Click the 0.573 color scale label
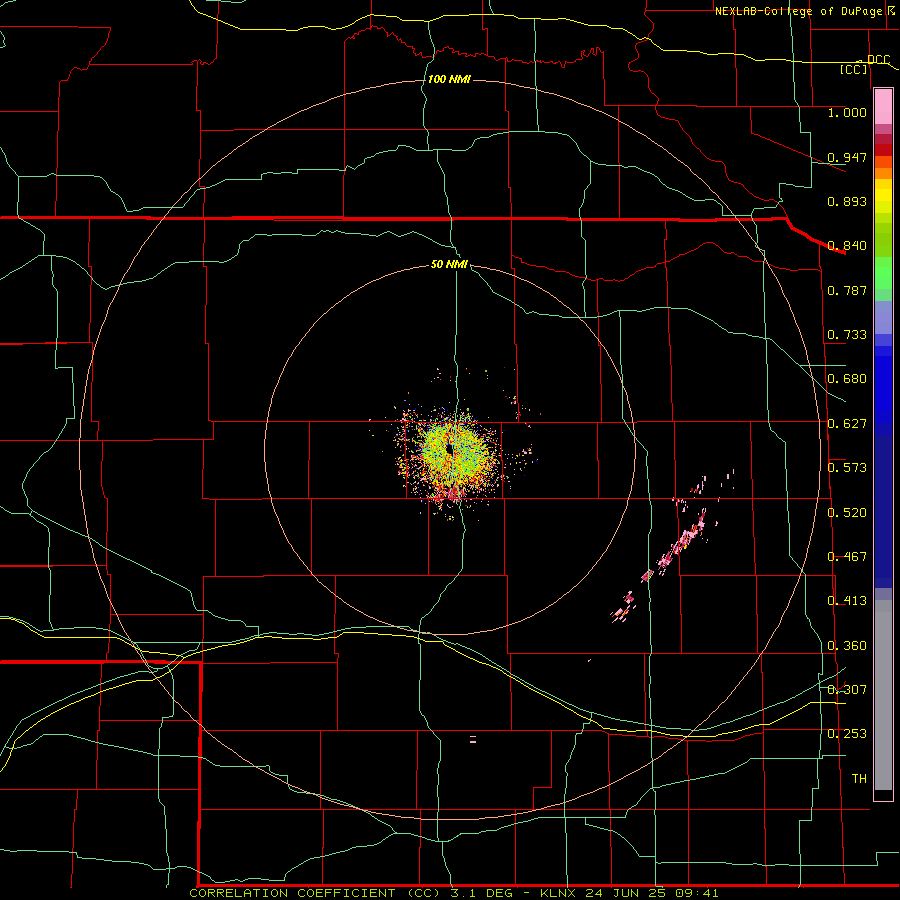The image size is (900, 900). (847, 468)
